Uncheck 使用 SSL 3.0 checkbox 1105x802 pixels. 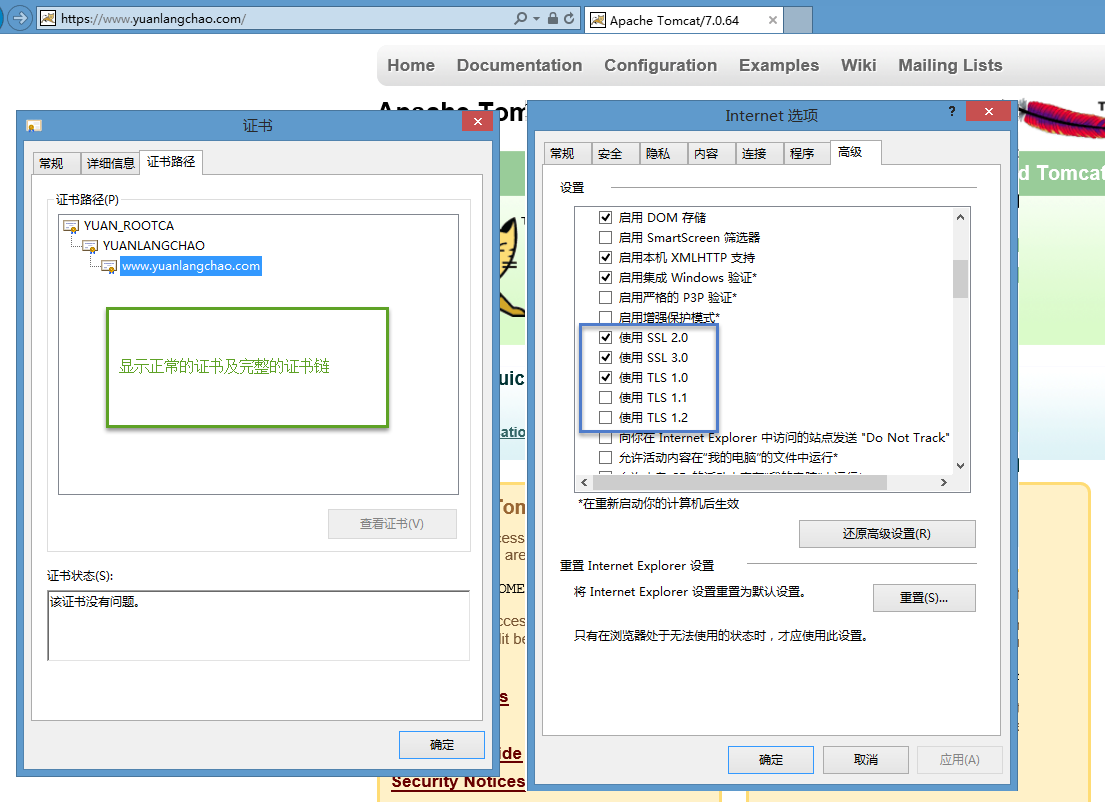[605, 357]
